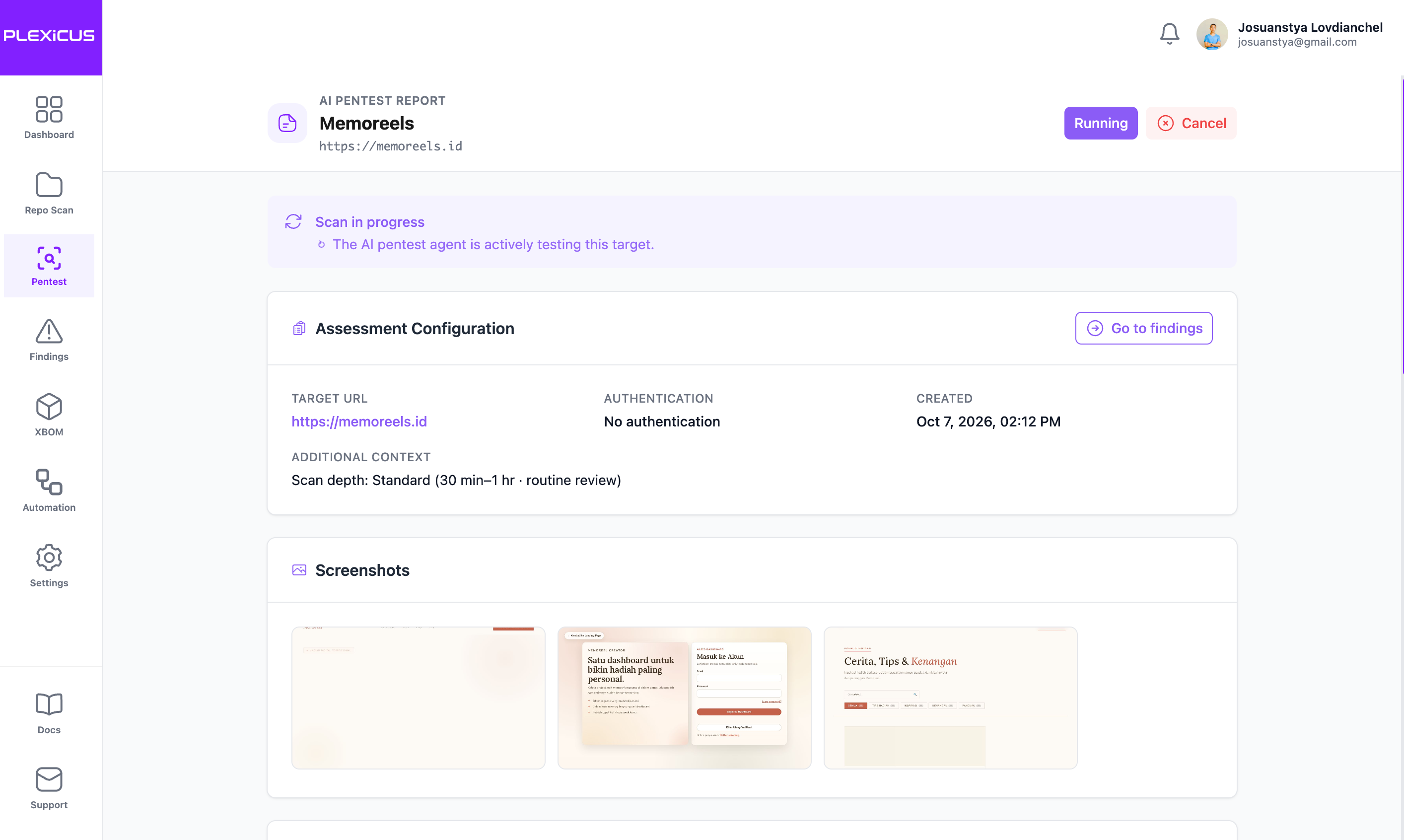
Task: Click the Memoreels report title
Action: point(367,123)
